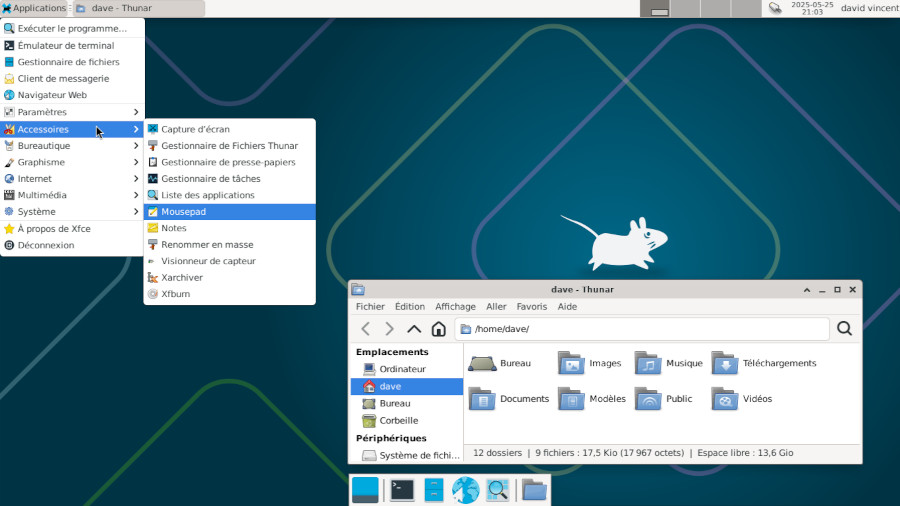Screen dimensions: 900x506
Task: Select Accessoires in Applications menu
Action: click(x=72, y=129)
